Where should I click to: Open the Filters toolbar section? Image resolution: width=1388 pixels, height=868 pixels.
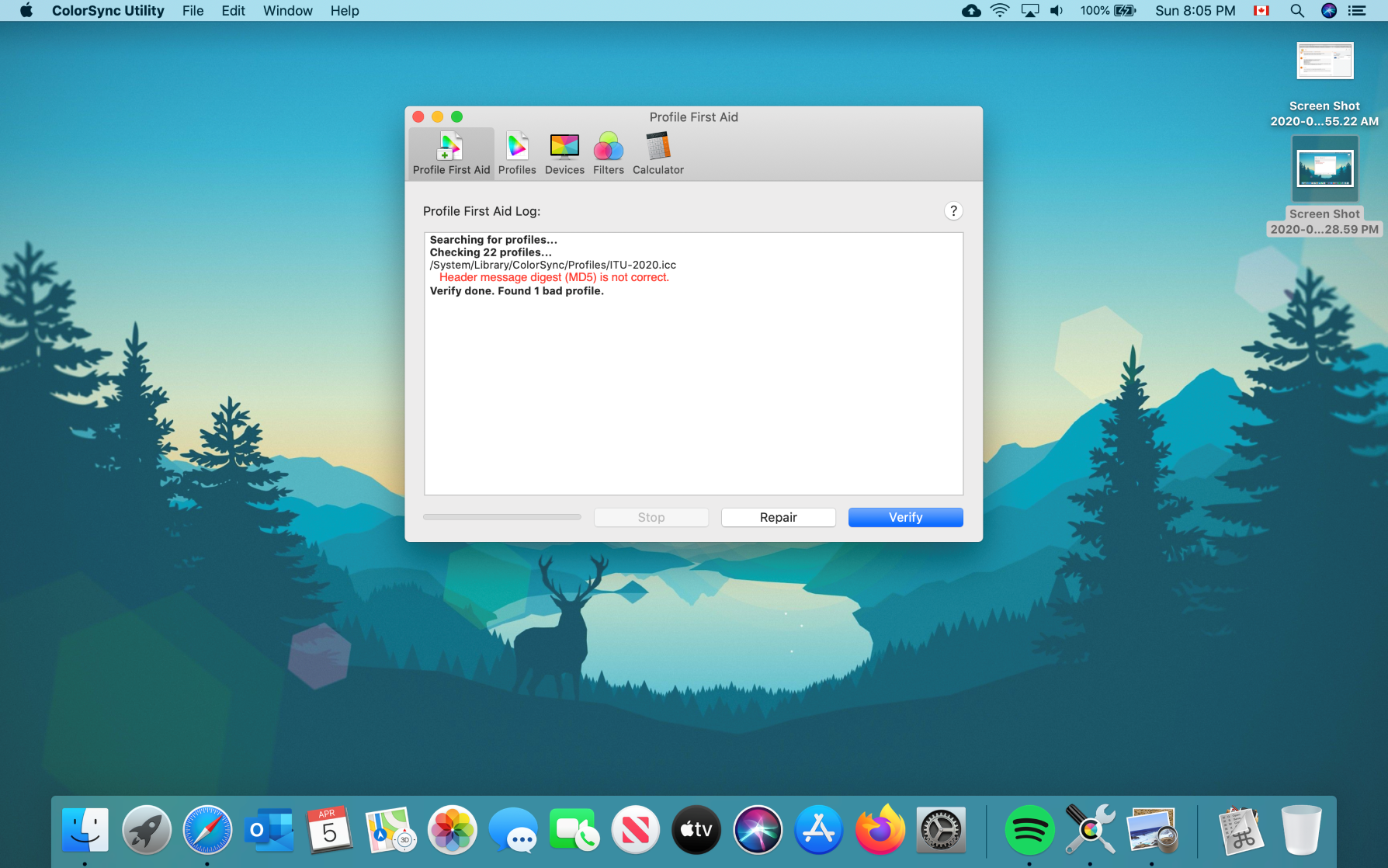point(609,153)
